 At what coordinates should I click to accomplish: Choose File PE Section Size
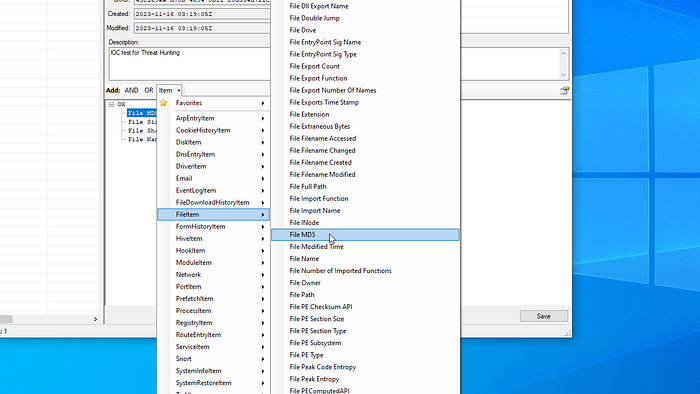365,319
